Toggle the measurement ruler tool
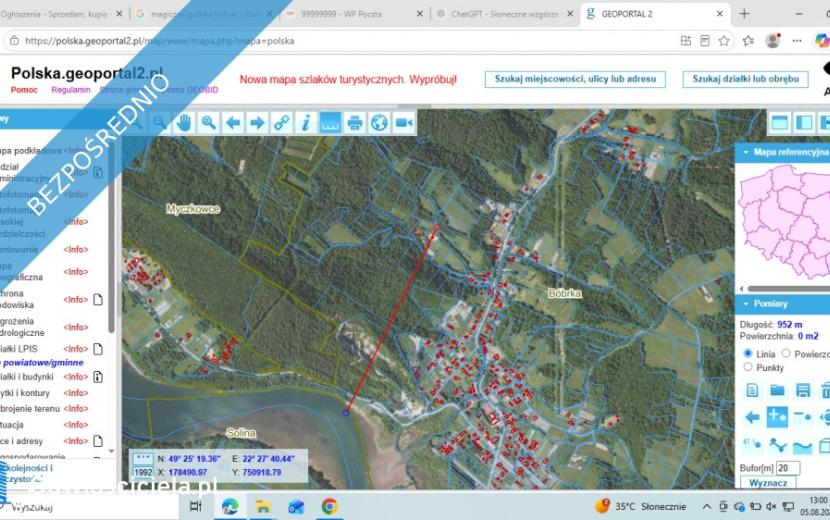 tap(330, 123)
